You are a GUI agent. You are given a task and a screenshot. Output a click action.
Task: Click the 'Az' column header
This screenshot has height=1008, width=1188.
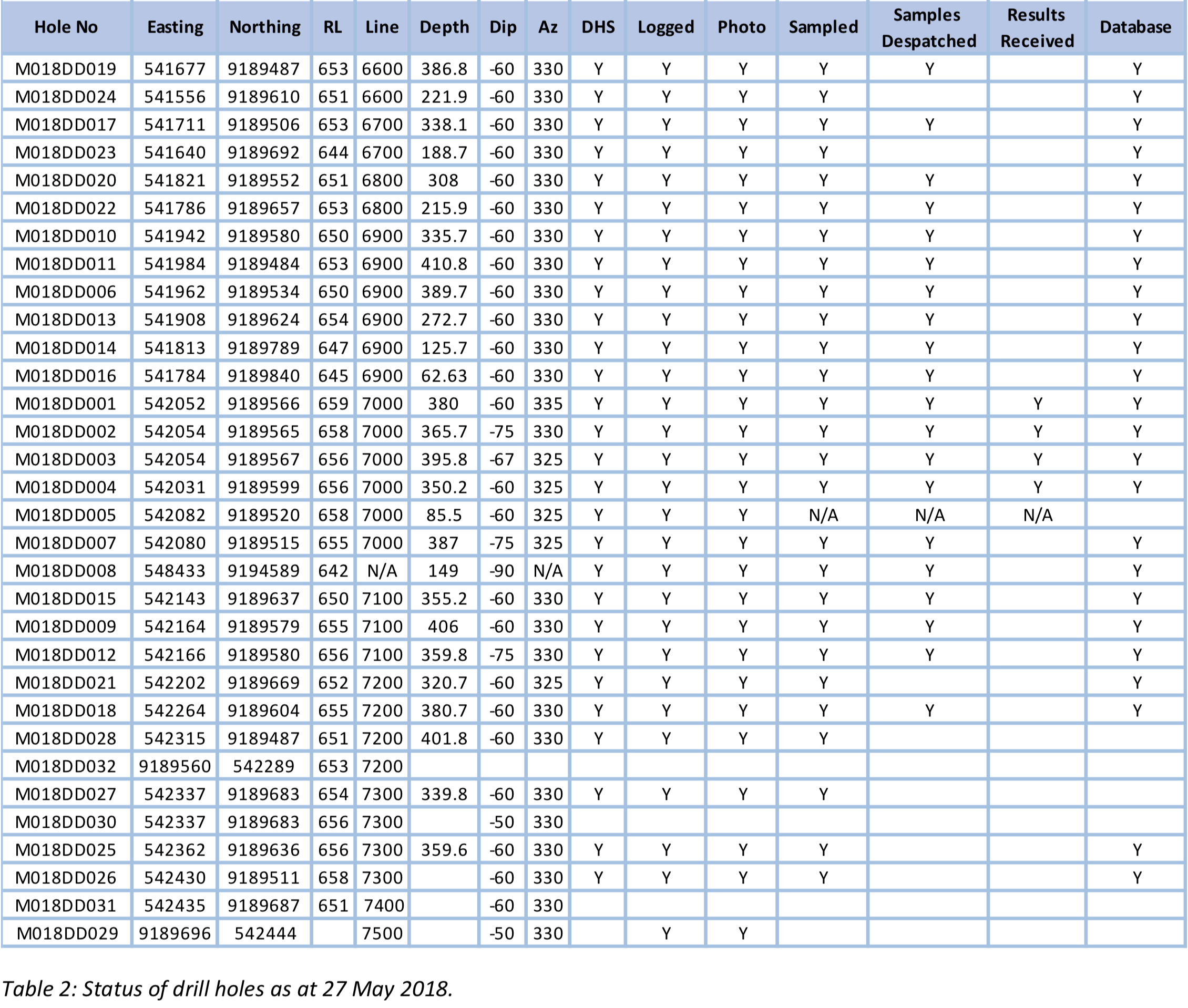pyautogui.click(x=547, y=27)
